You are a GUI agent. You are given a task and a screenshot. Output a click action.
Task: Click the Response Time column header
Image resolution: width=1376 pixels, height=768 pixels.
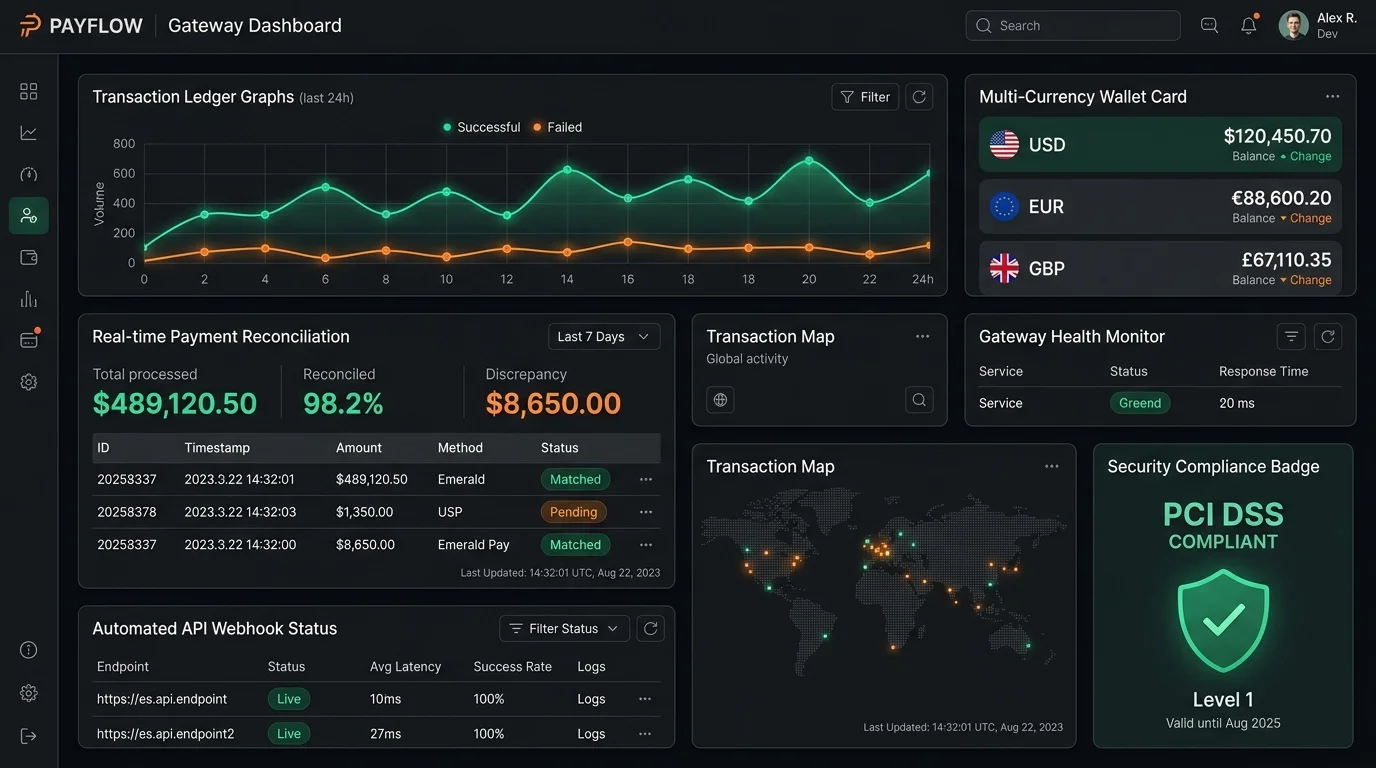pos(1264,372)
